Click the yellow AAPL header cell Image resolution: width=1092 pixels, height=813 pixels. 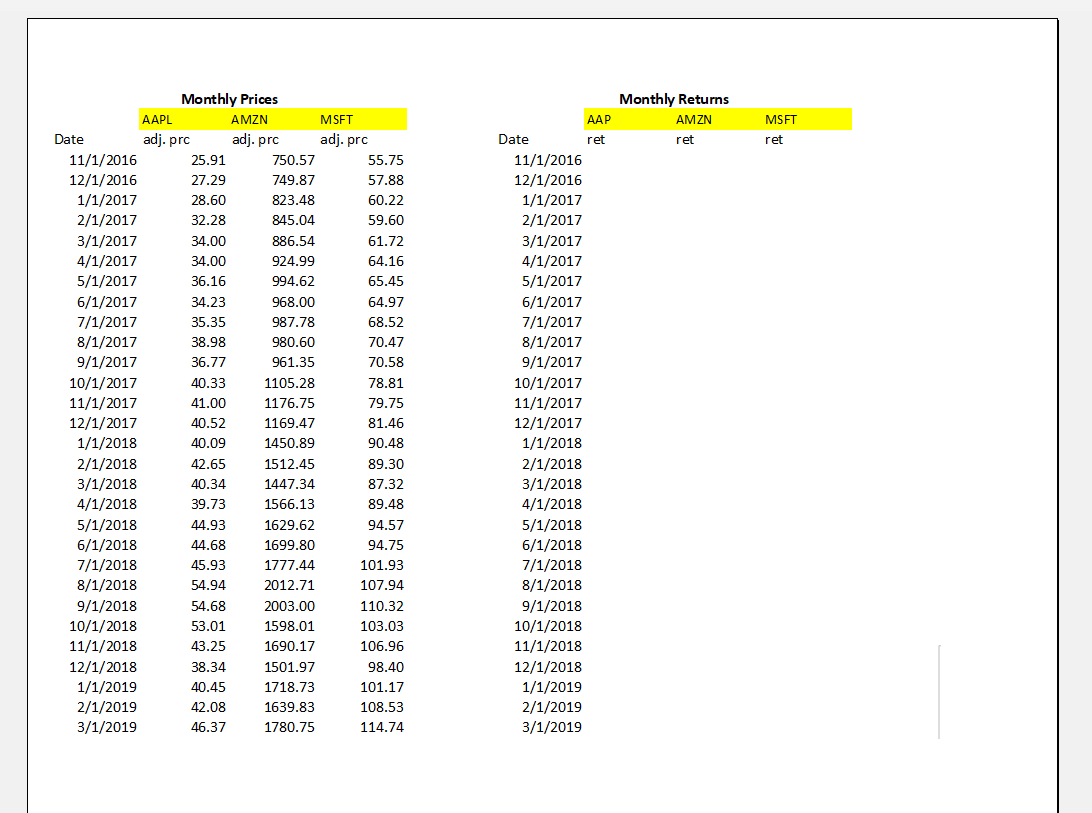coord(160,119)
